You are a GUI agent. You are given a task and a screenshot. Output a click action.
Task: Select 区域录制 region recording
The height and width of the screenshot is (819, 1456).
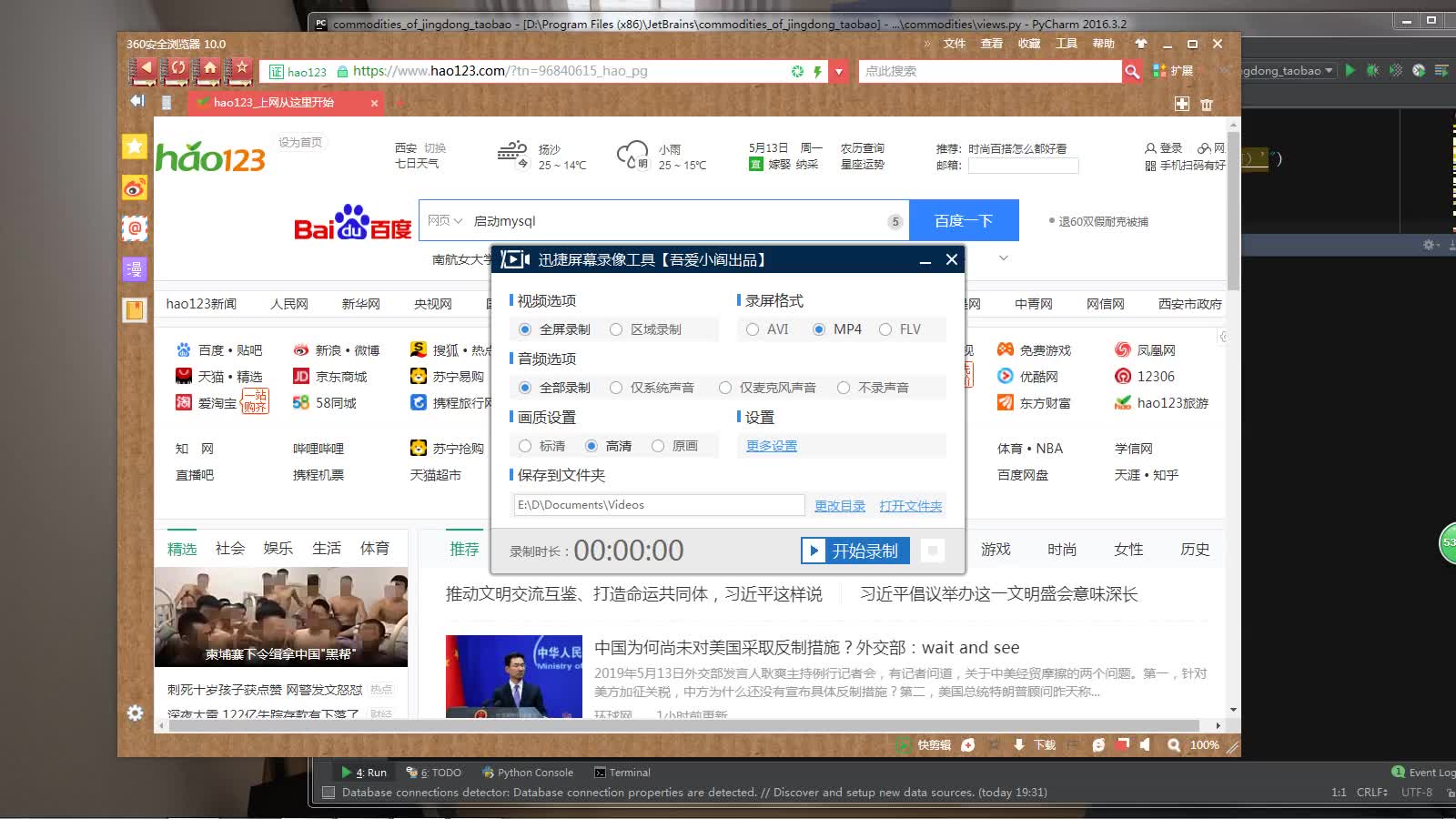(645, 329)
